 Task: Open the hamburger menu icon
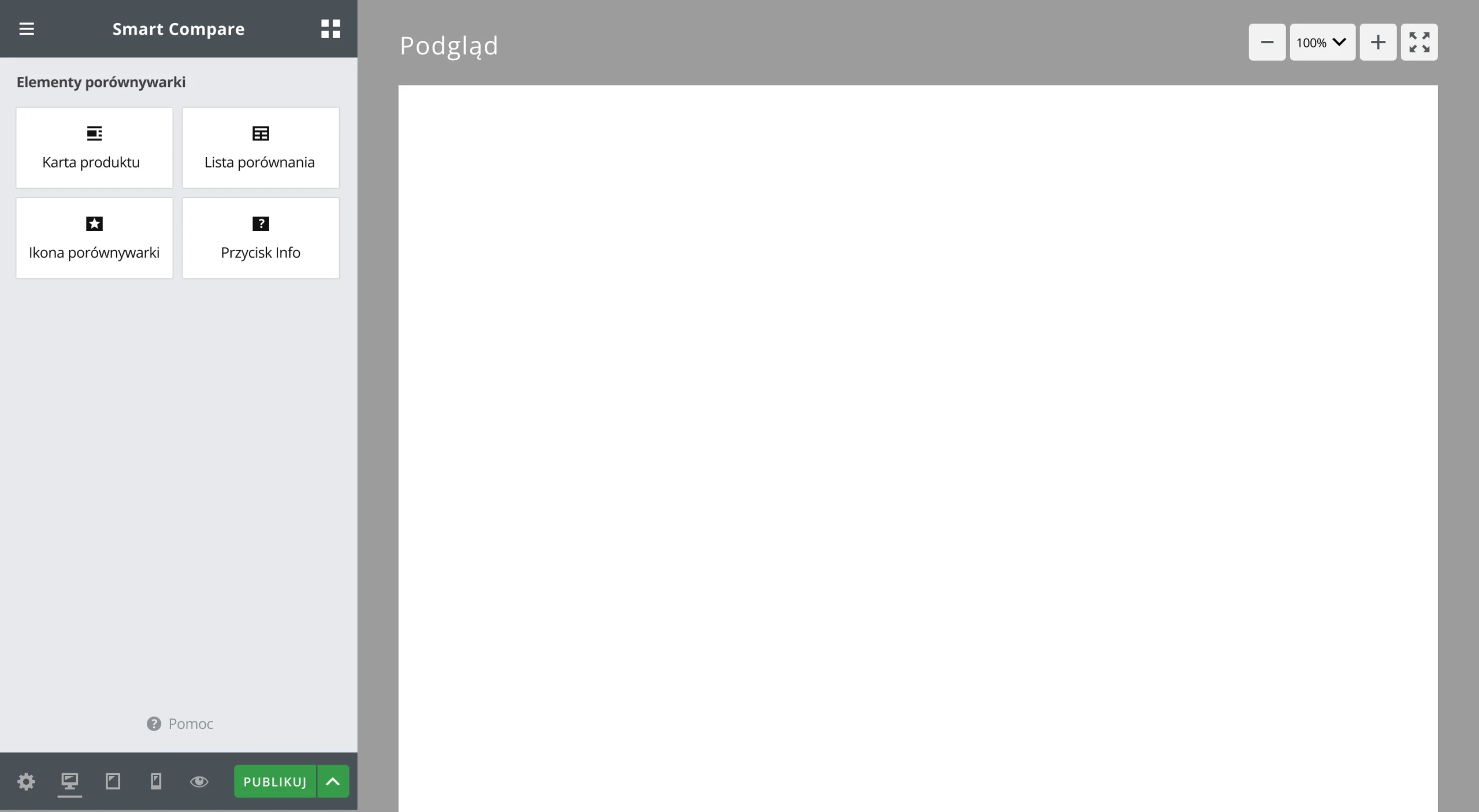(x=27, y=29)
